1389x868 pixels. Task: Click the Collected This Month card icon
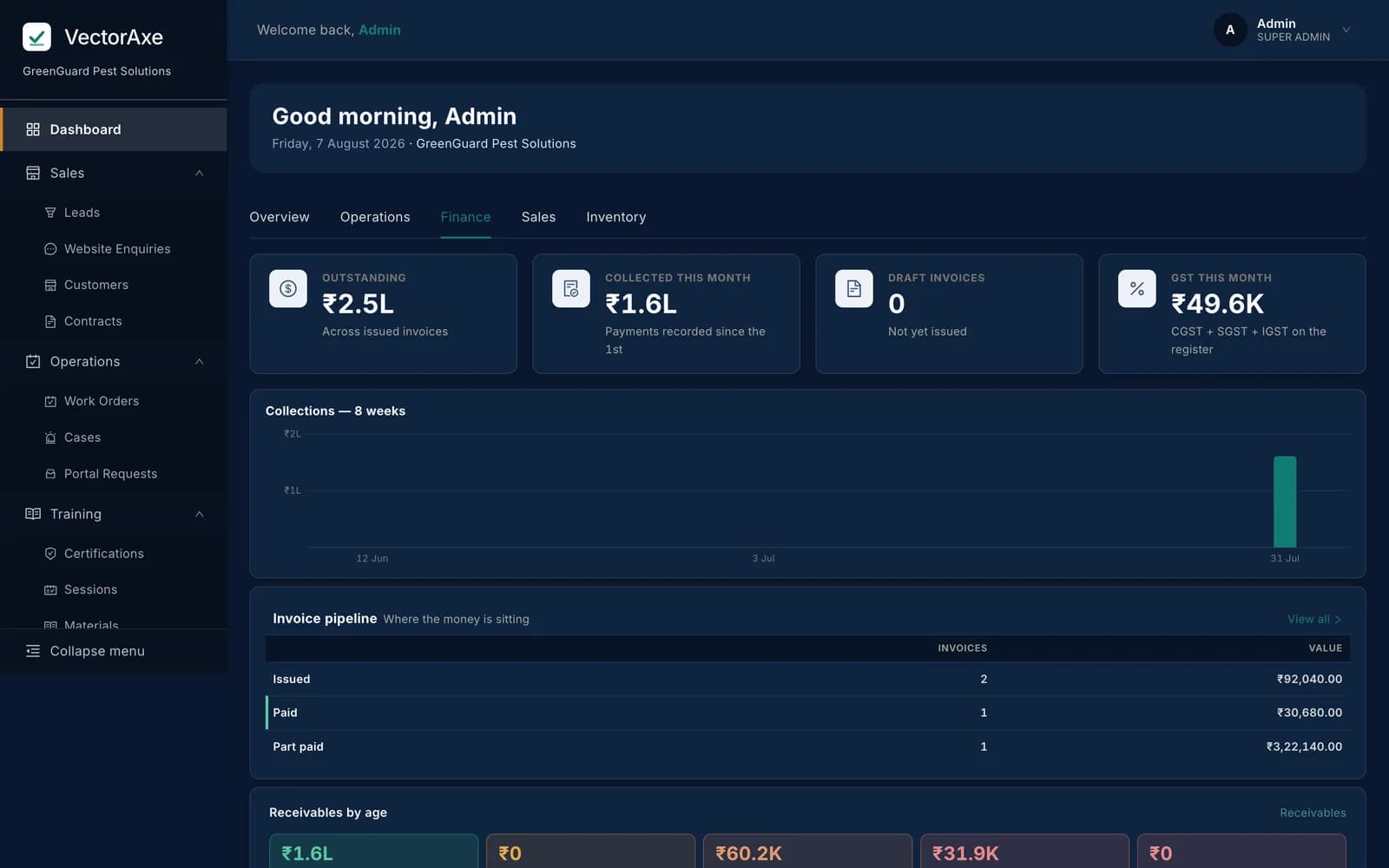tap(571, 289)
